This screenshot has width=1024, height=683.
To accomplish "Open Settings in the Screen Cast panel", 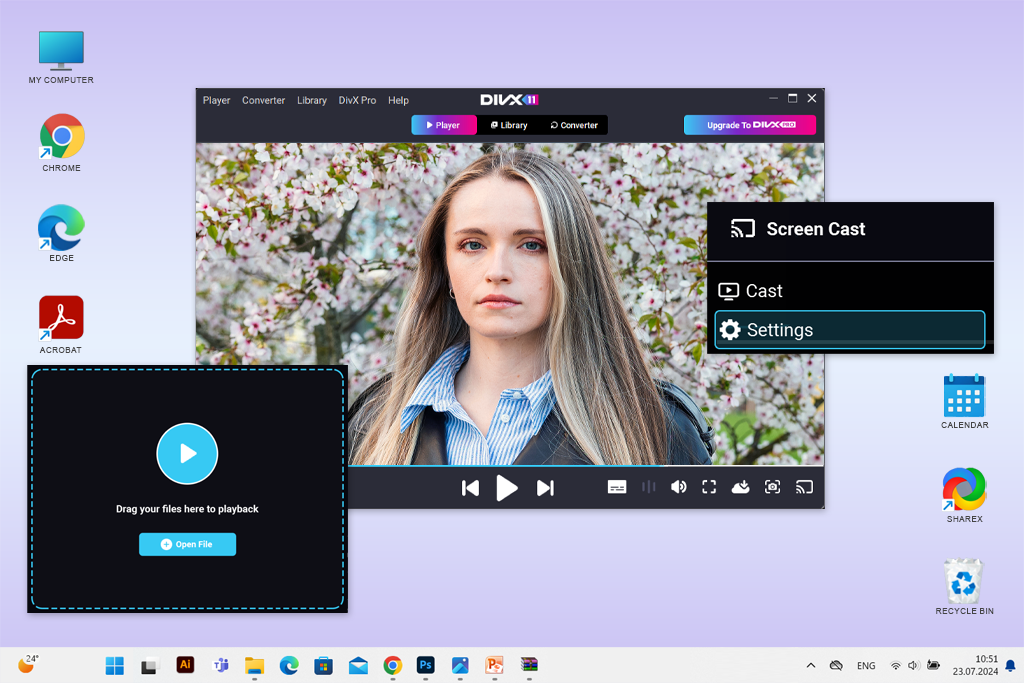I will tap(850, 330).
